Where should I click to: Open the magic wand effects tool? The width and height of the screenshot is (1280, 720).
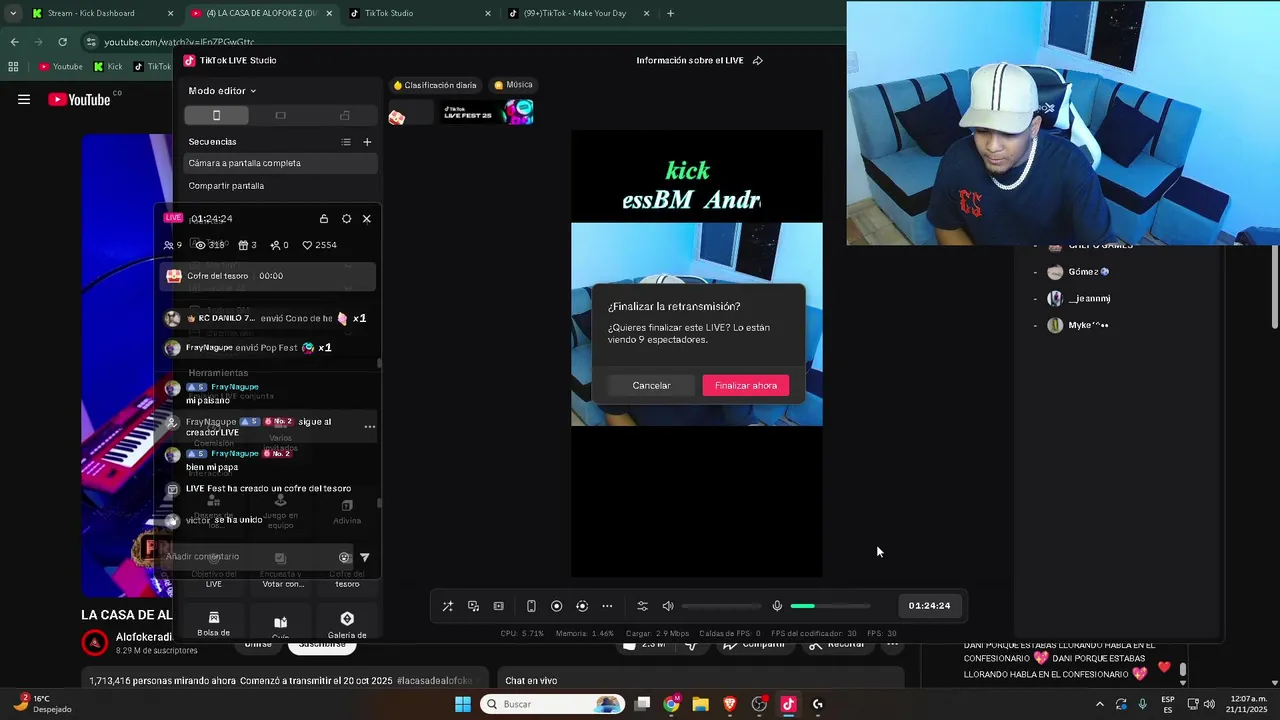(x=447, y=606)
